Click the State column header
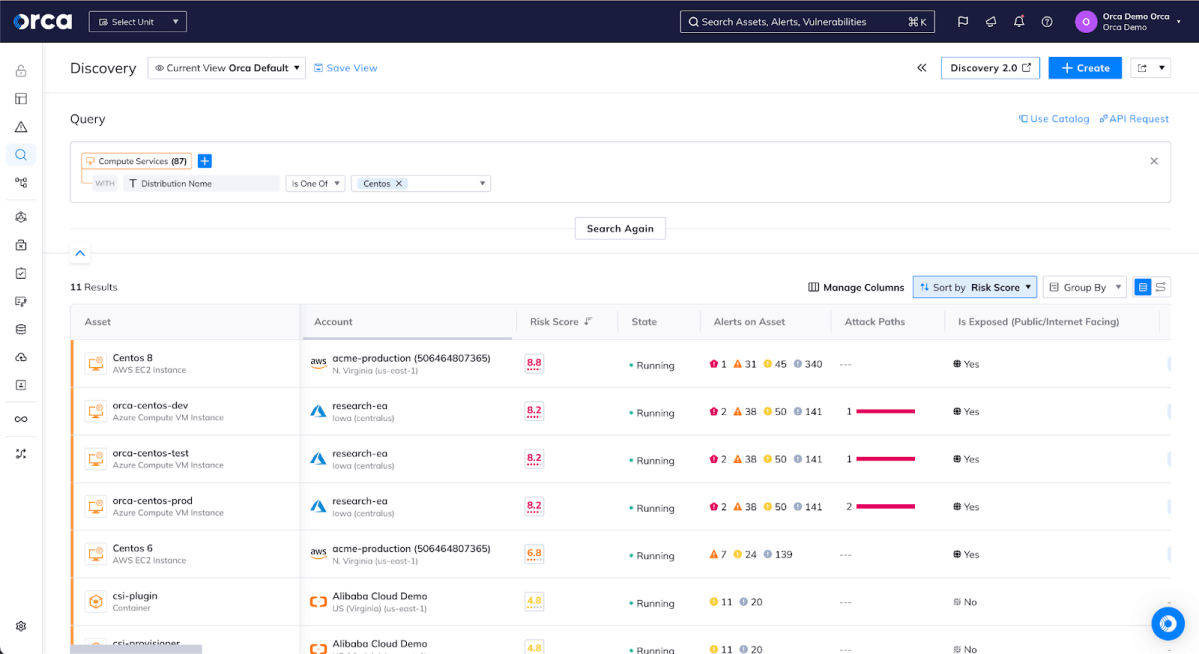This screenshot has height=654, width=1199. (x=644, y=321)
